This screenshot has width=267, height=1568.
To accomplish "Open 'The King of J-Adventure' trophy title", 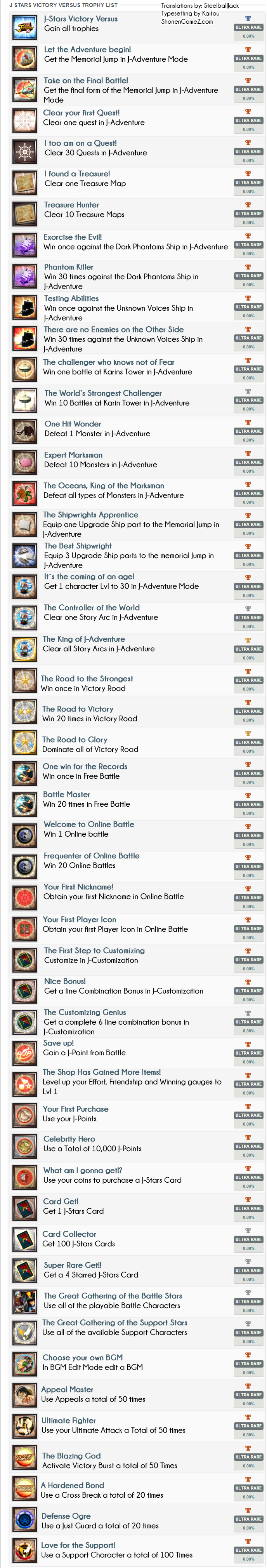I will pos(84,639).
